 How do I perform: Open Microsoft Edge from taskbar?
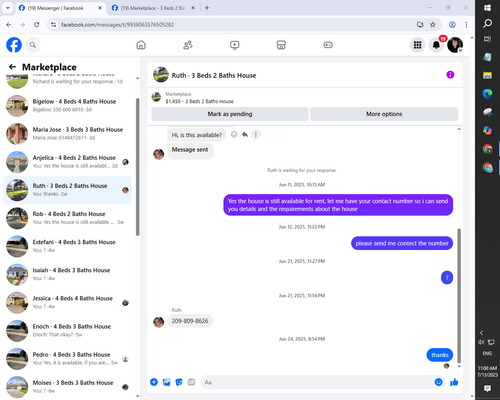click(487, 94)
